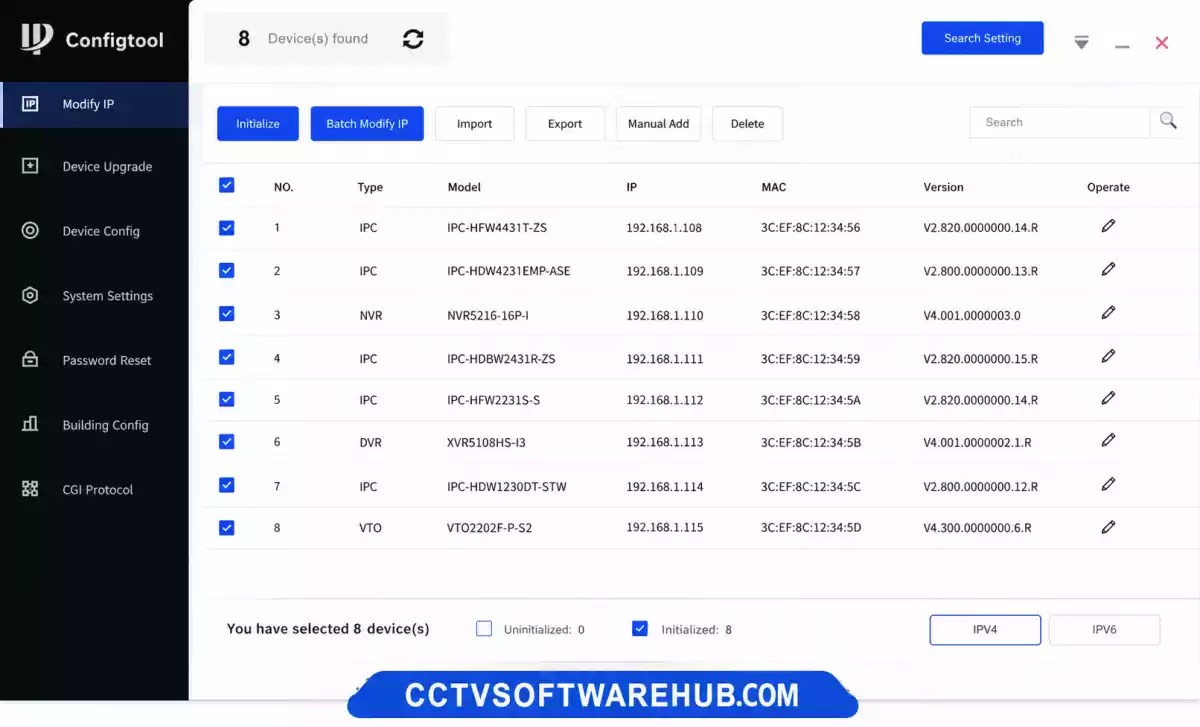Uncheck device row 2 checkbox
This screenshot has height=727, width=1200.
pyautogui.click(x=226, y=270)
